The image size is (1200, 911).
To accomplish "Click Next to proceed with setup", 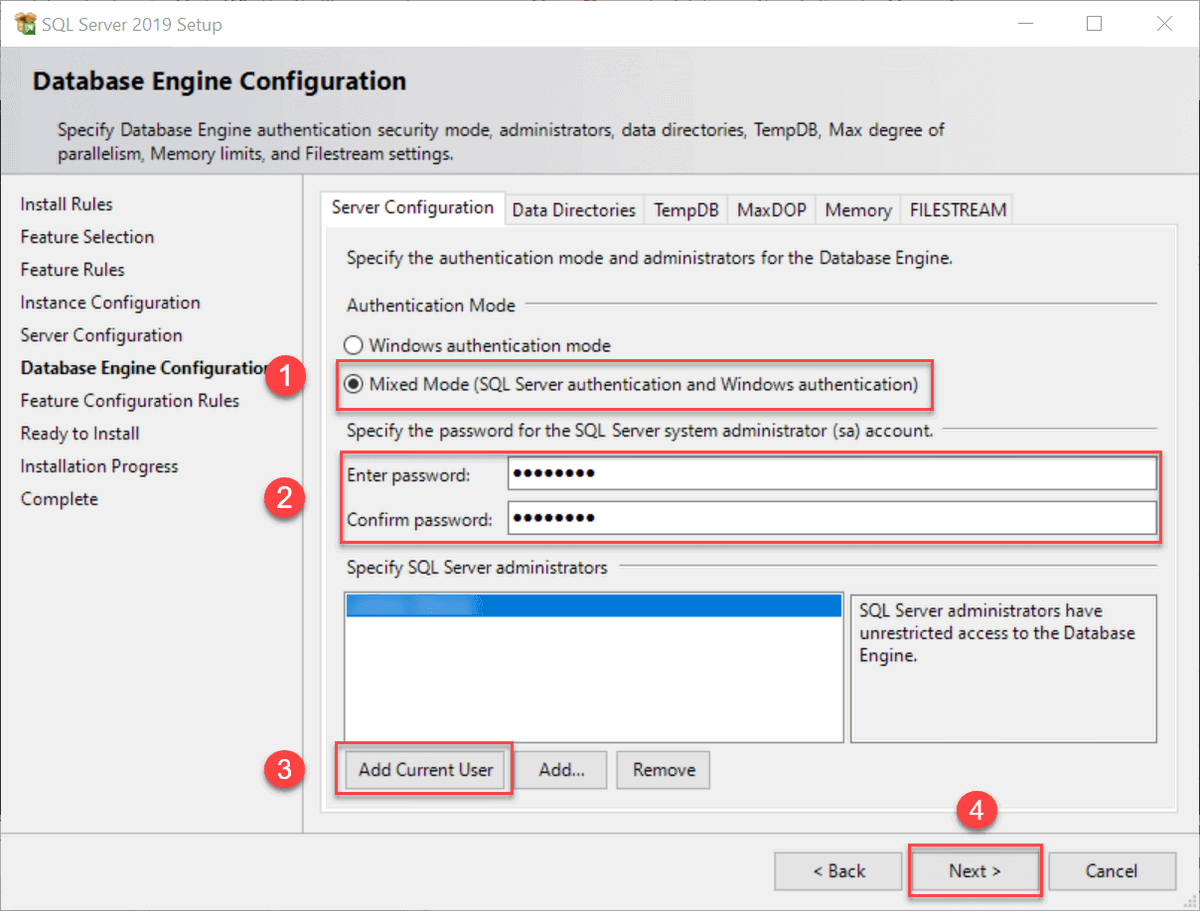I will tap(974, 870).
